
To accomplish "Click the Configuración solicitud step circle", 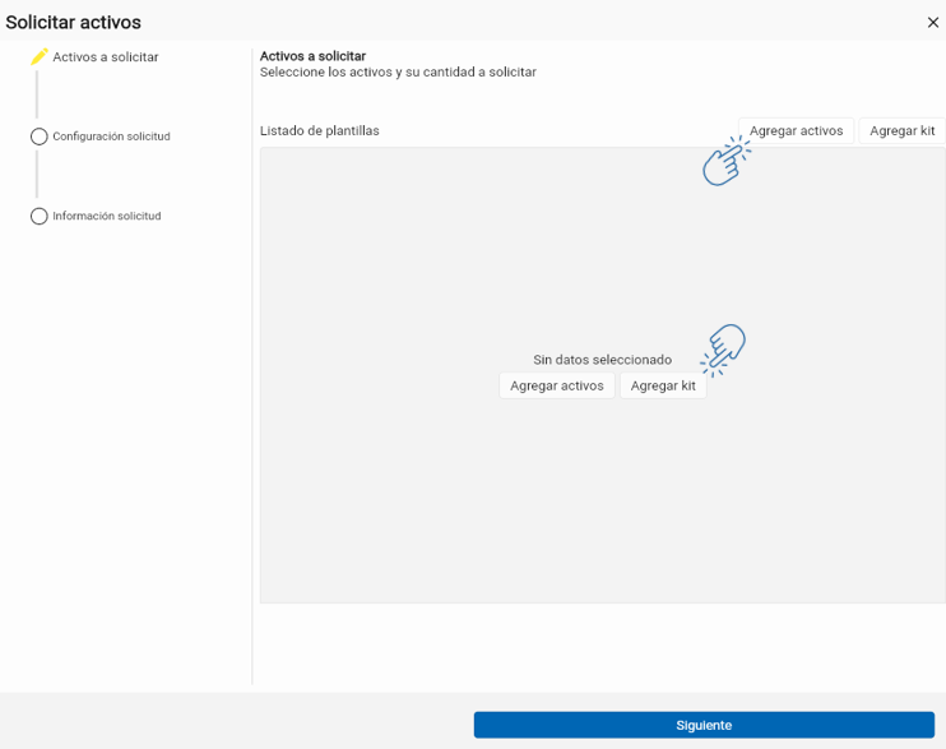I will 39,136.
